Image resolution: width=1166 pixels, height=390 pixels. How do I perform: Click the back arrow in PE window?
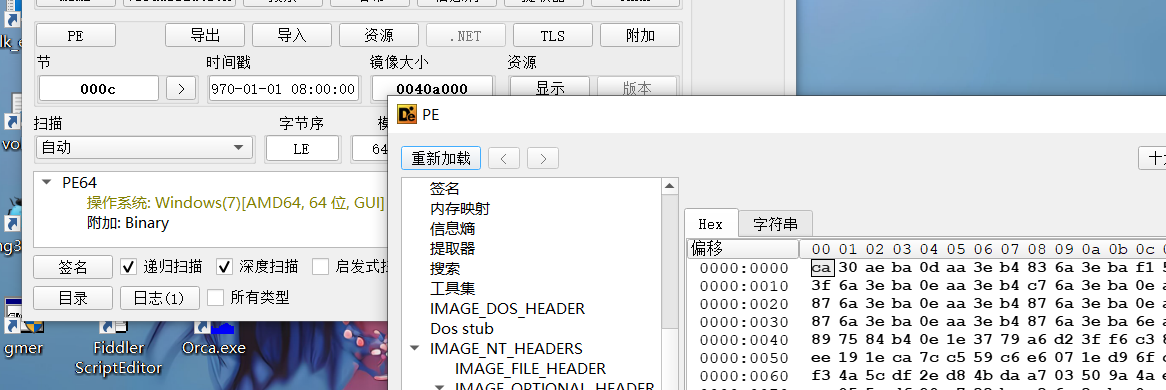(x=504, y=159)
